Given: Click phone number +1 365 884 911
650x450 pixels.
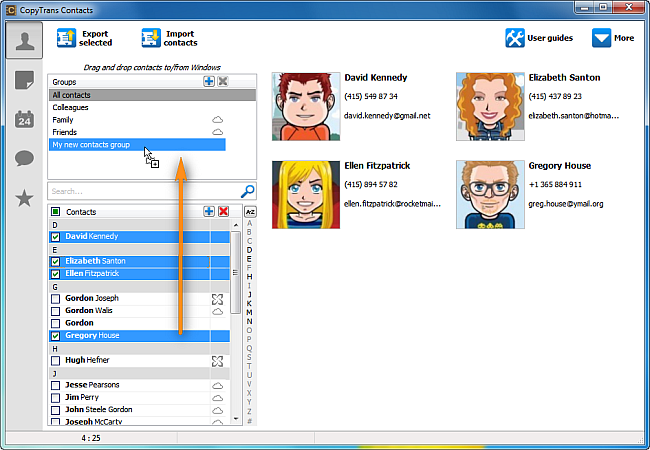Looking at the screenshot, I should point(555,184).
